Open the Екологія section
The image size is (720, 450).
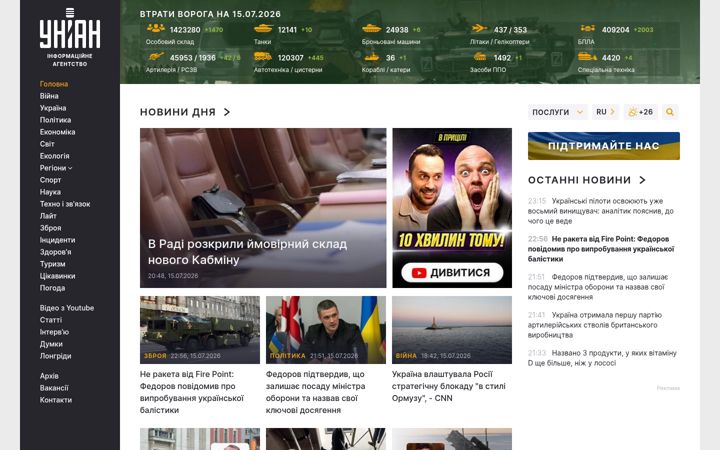point(54,156)
